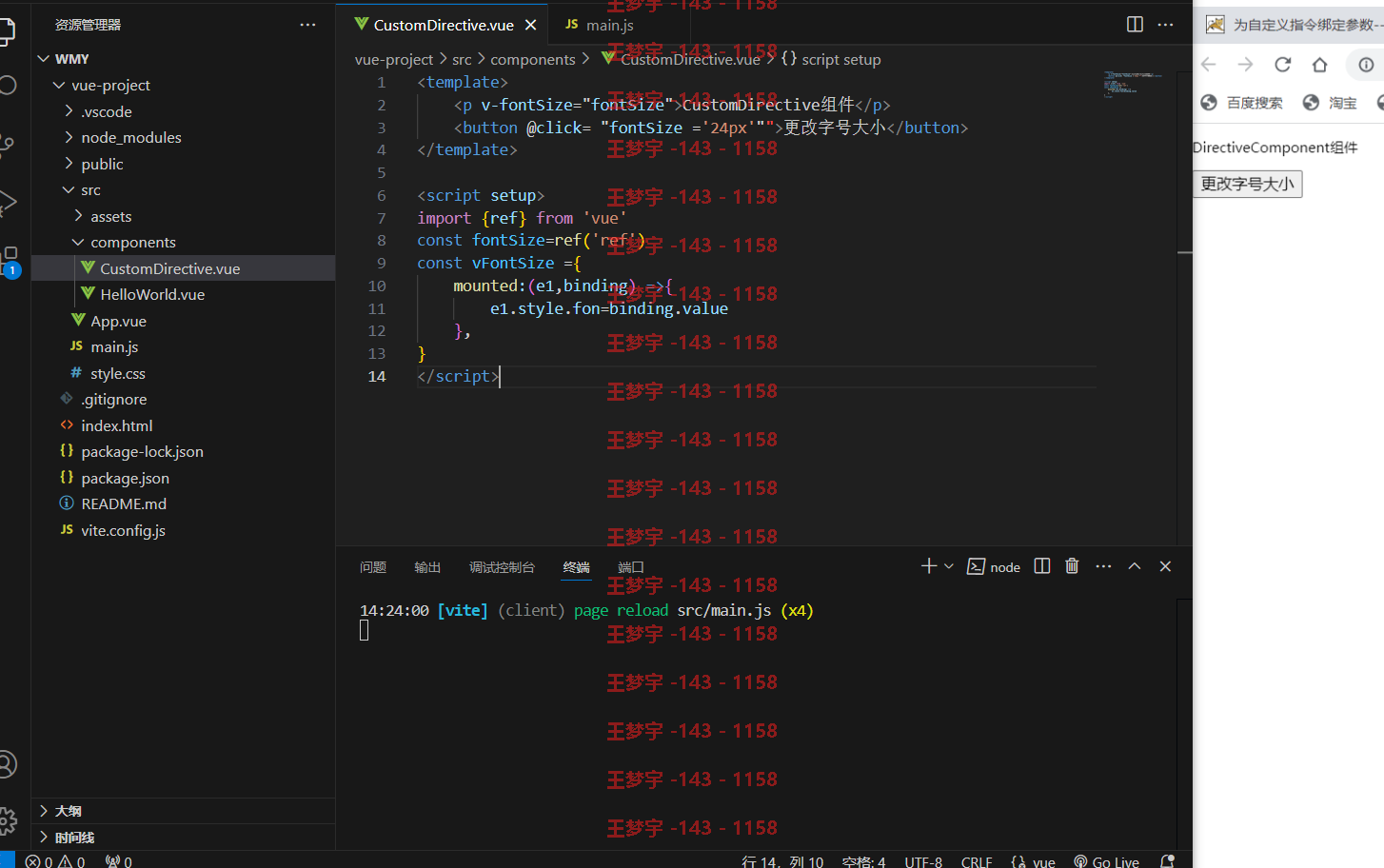The width and height of the screenshot is (1384, 868).
Task: Split the terminal panel
Action: point(1042,566)
